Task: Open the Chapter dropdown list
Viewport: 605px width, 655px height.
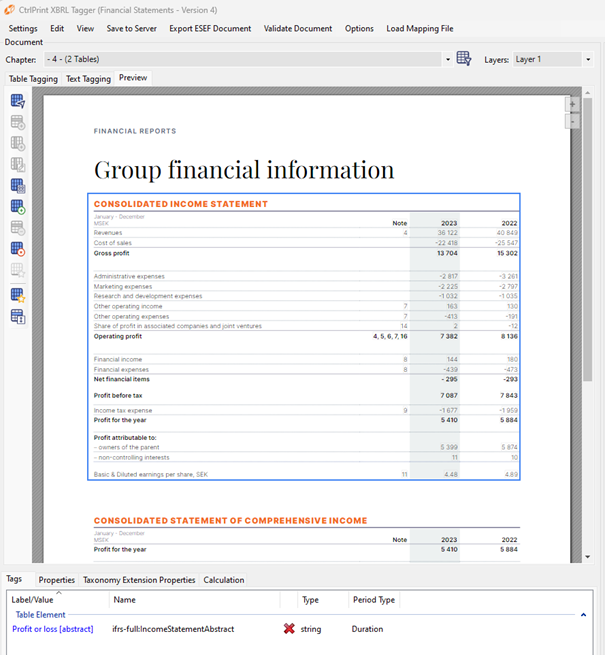Action: pyautogui.click(x=448, y=59)
